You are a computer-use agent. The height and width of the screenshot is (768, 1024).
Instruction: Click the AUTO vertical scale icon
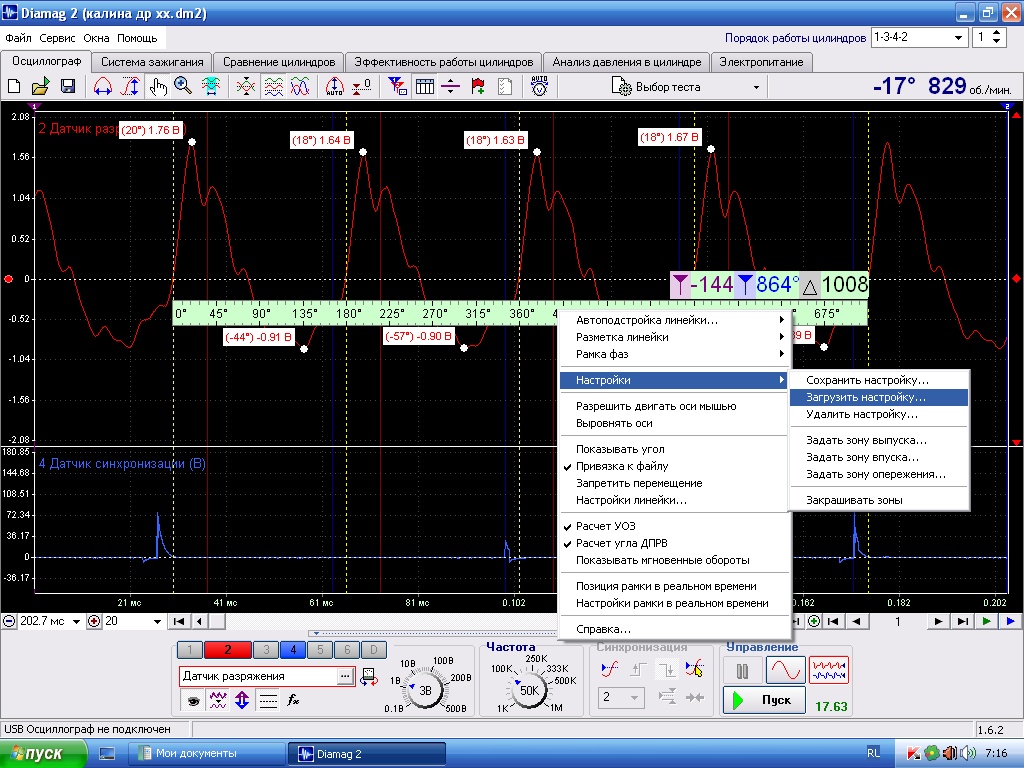click(334, 86)
